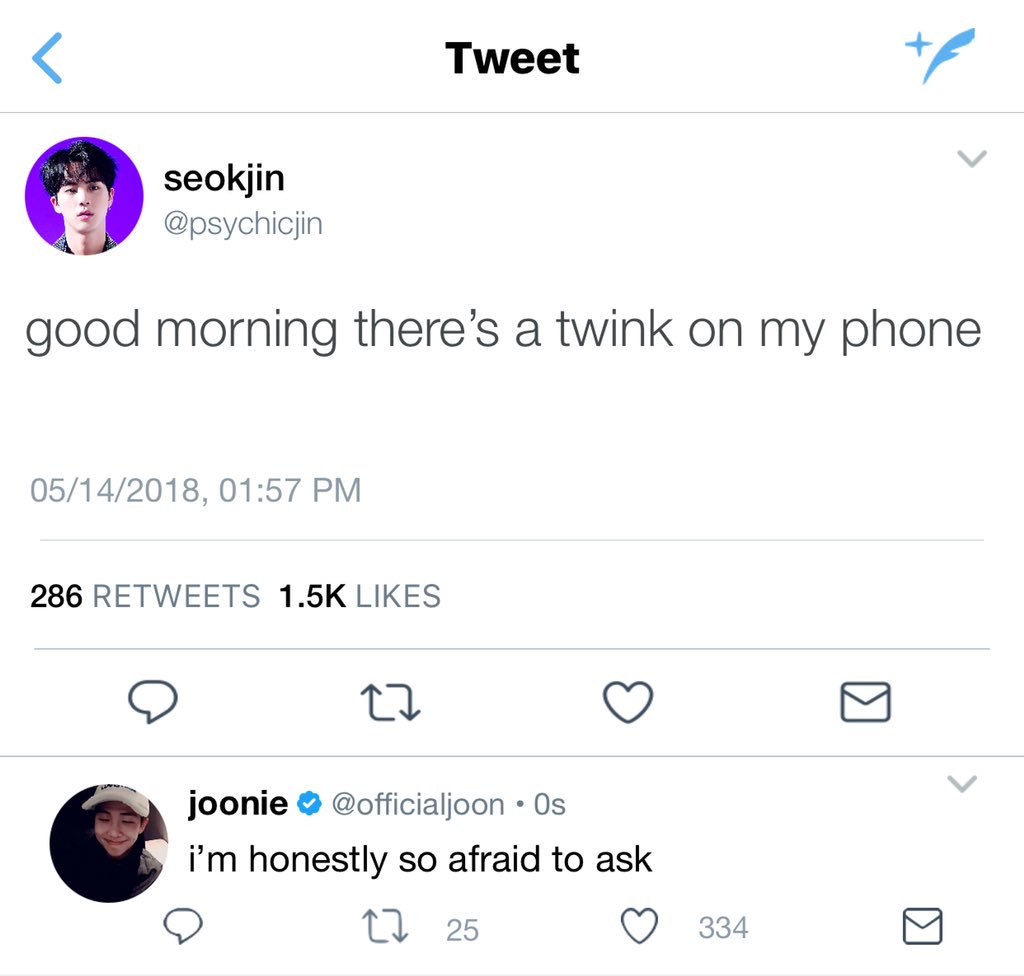
Task: View joonie's profile avatar
Action: 109,843
